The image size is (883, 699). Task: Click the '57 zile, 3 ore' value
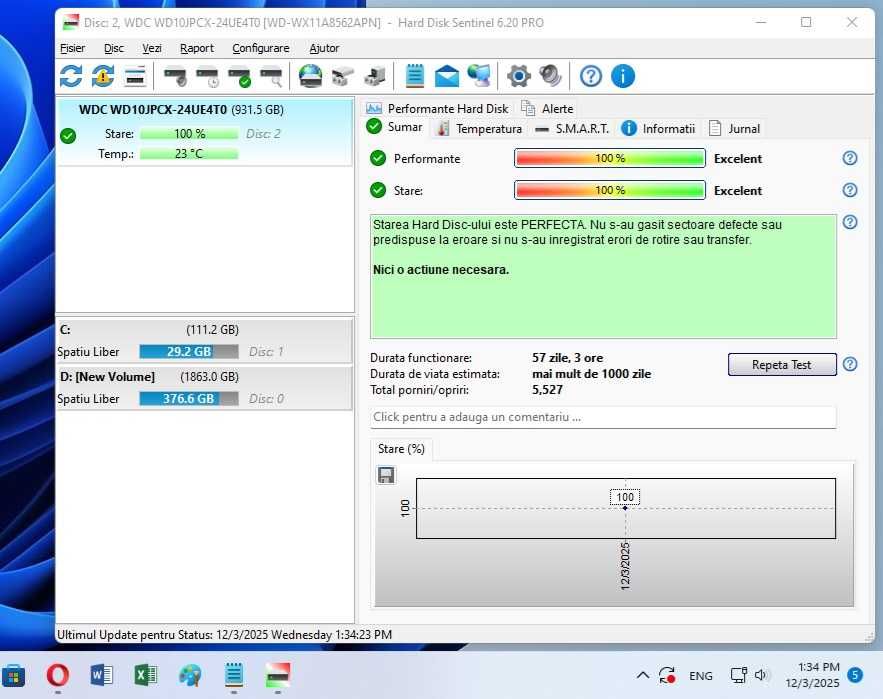coord(567,358)
